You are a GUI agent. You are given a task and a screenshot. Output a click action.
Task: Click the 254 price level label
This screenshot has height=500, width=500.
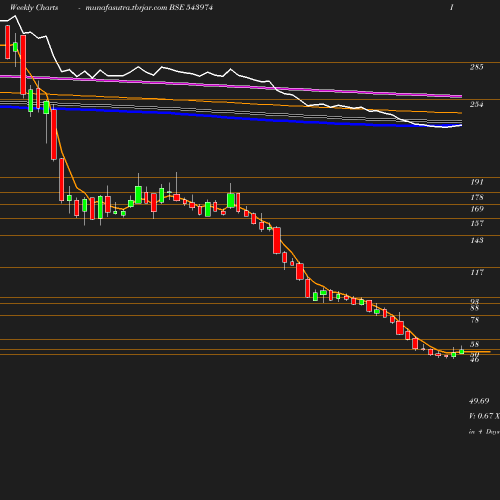[477, 104]
